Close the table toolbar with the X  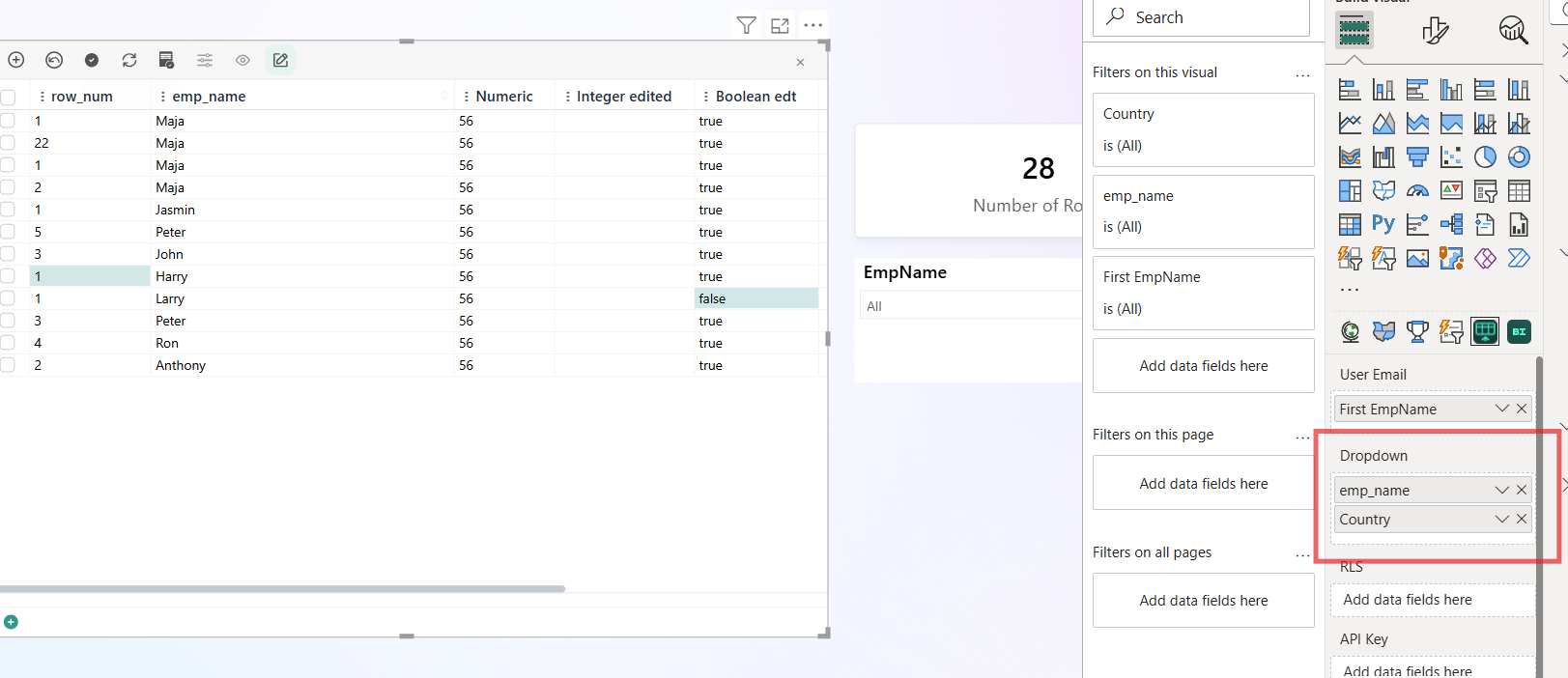[800, 62]
